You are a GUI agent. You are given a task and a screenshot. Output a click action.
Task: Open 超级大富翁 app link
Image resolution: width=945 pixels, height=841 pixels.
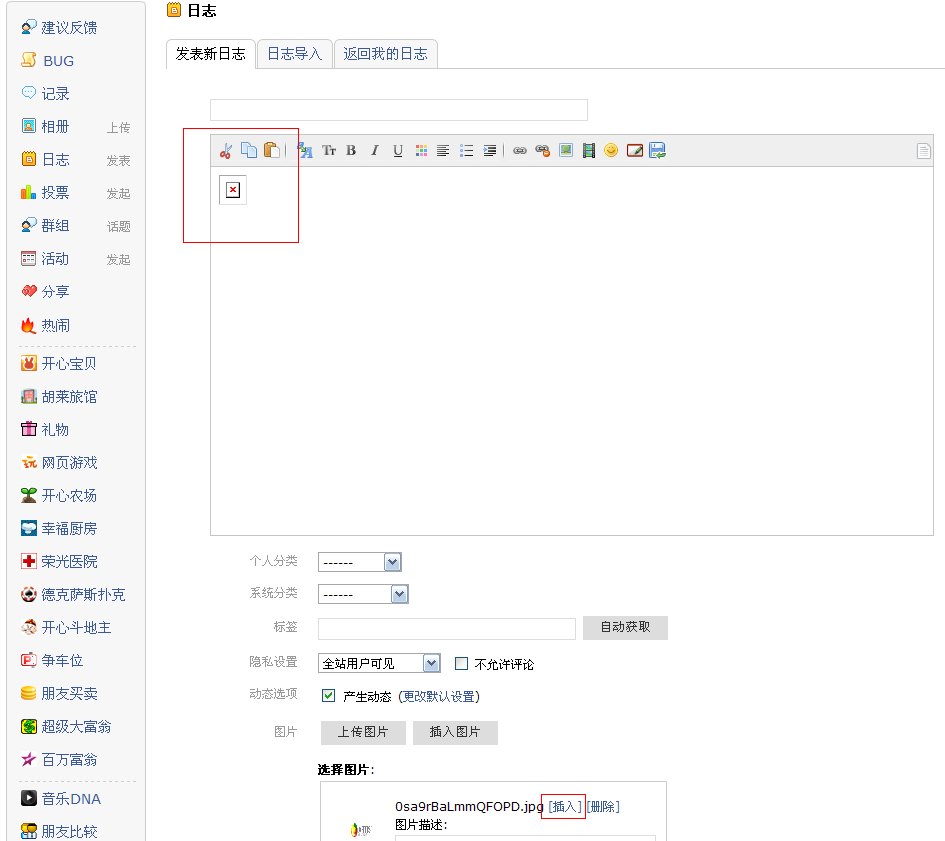(76, 726)
